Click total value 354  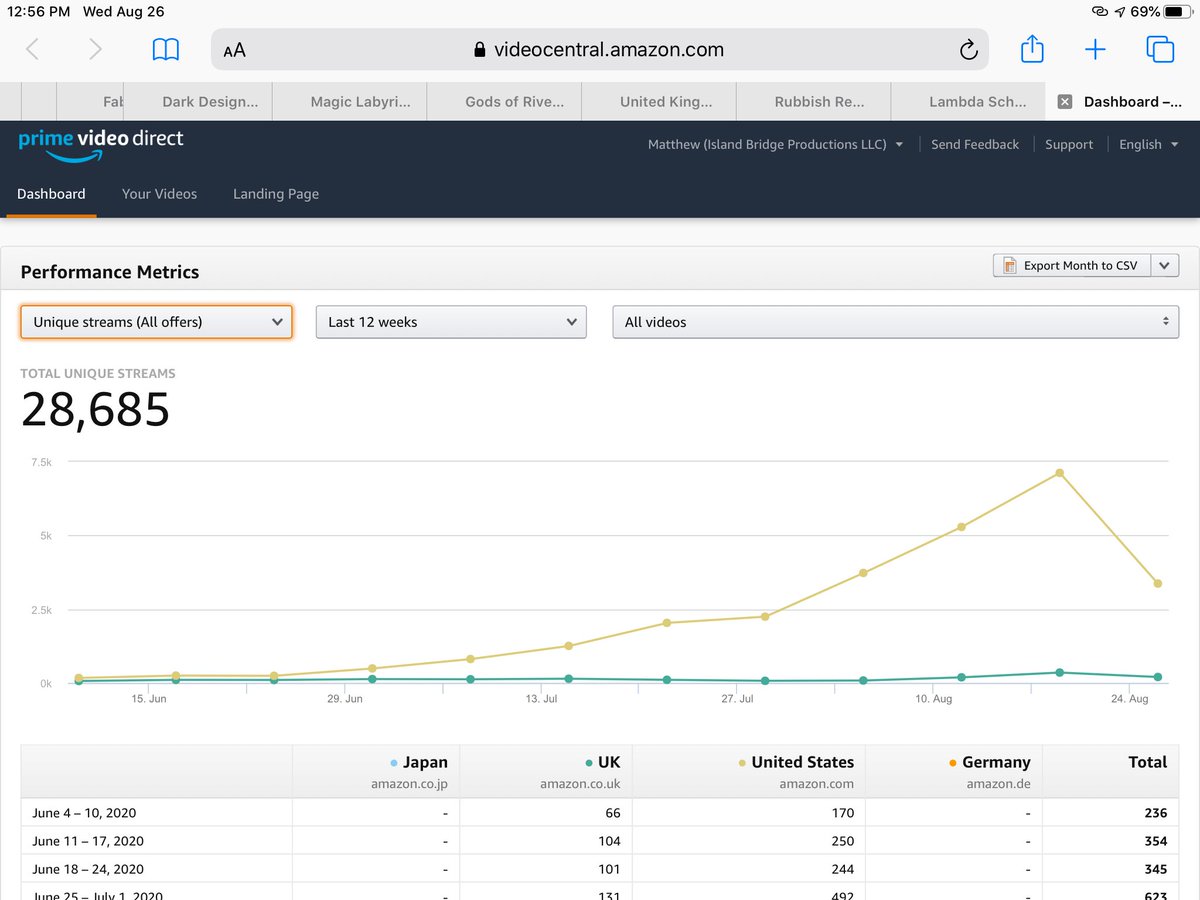click(1155, 841)
